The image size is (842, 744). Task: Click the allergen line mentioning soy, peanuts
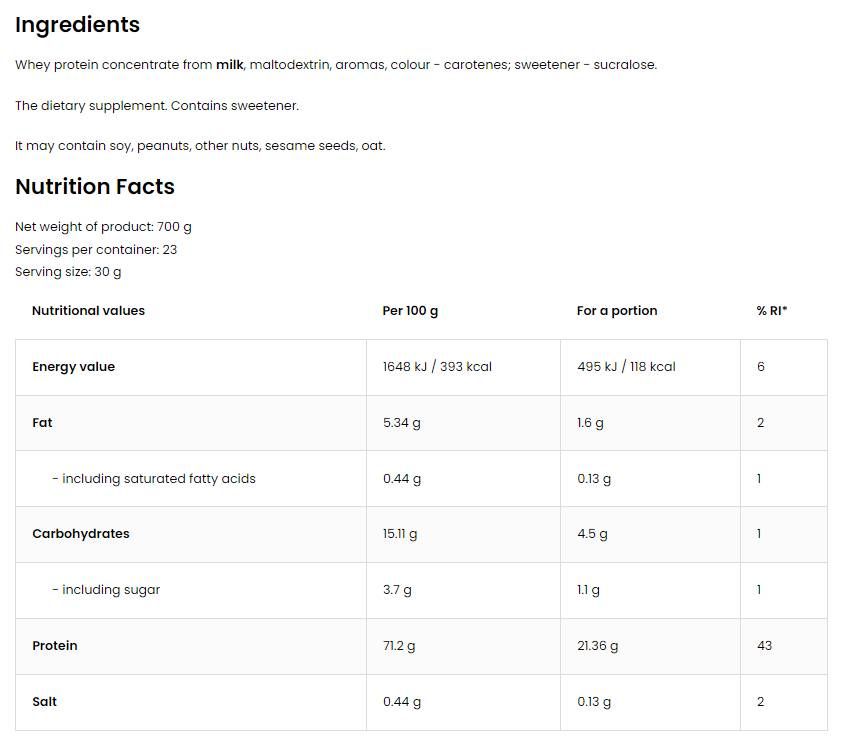(x=200, y=146)
